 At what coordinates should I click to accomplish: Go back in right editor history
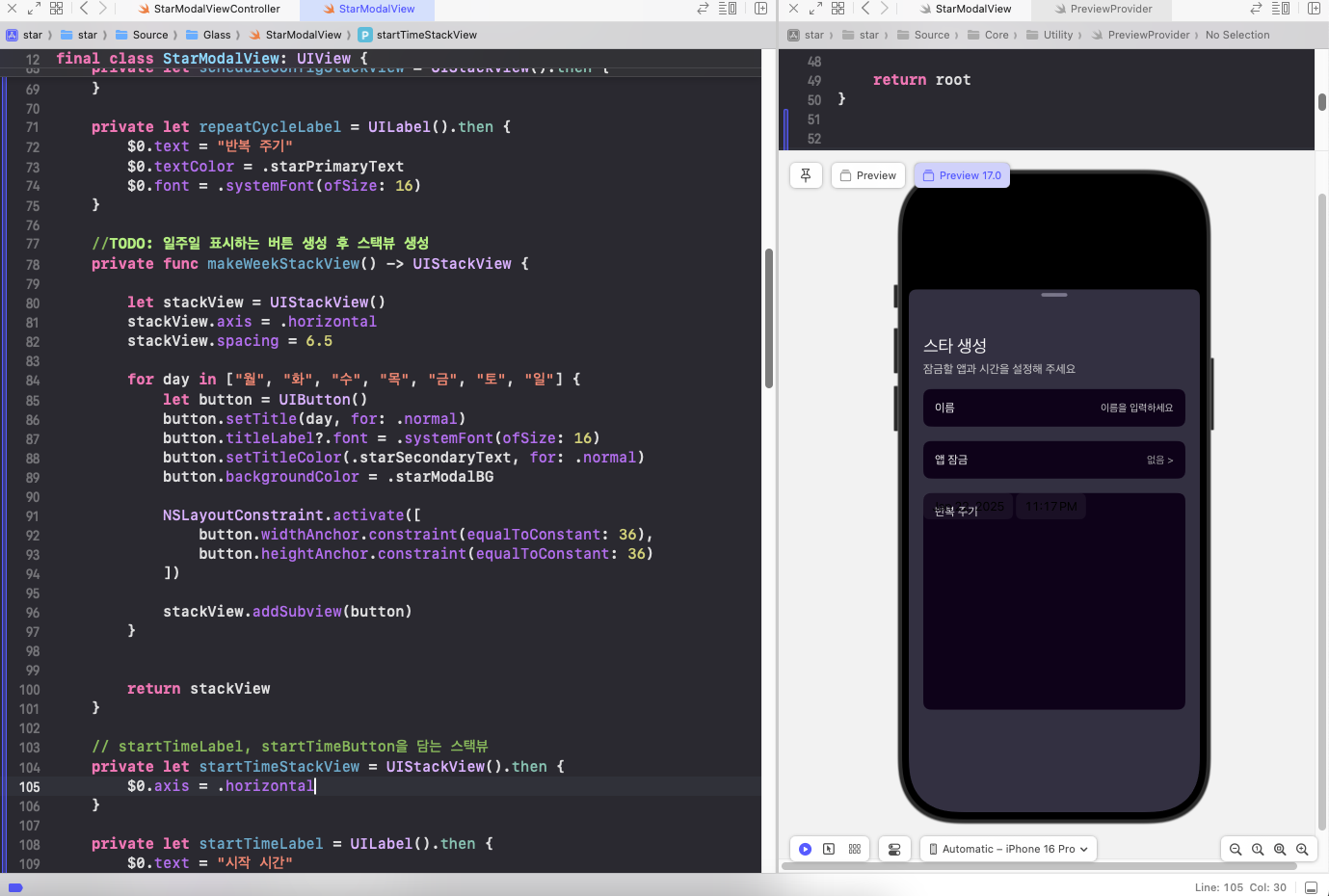click(865, 9)
